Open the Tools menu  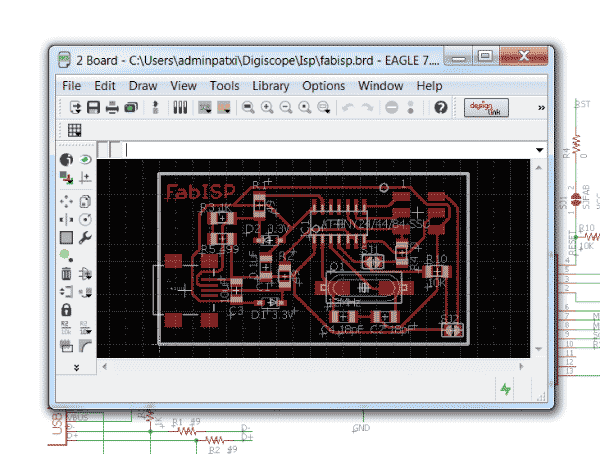click(224, 86)
